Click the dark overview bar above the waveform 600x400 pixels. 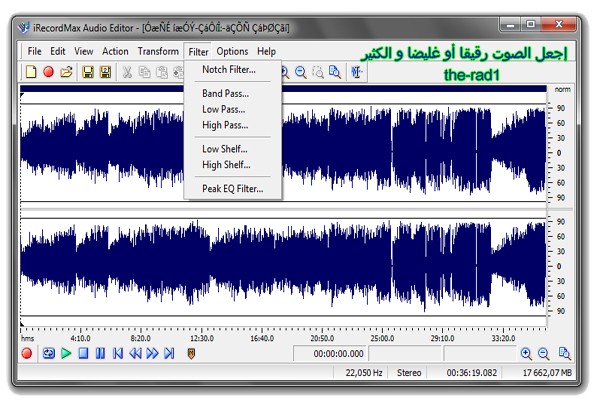(x=284, y=89)
